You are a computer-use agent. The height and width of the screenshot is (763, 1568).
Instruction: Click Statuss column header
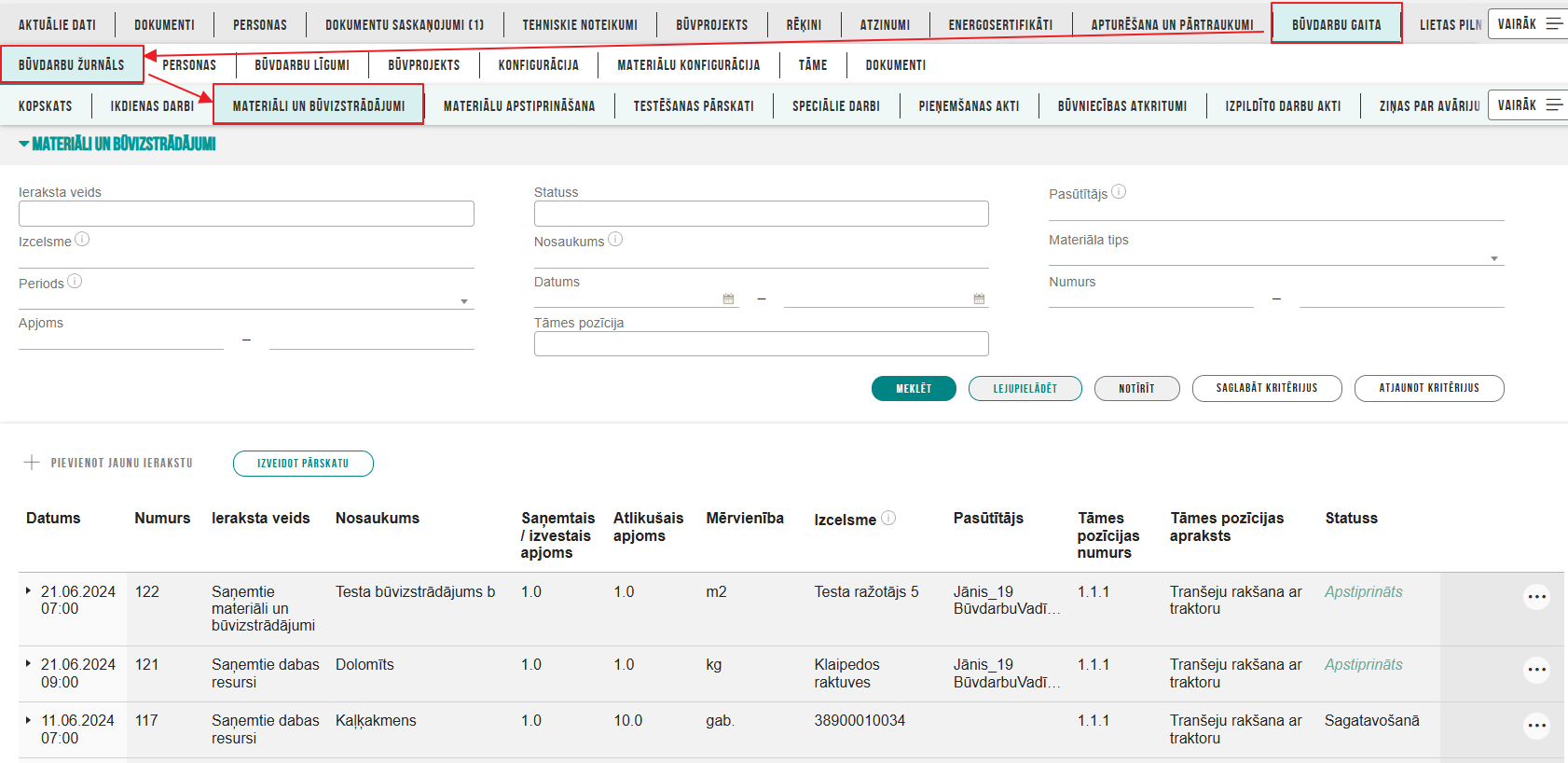click(1351, 518)
